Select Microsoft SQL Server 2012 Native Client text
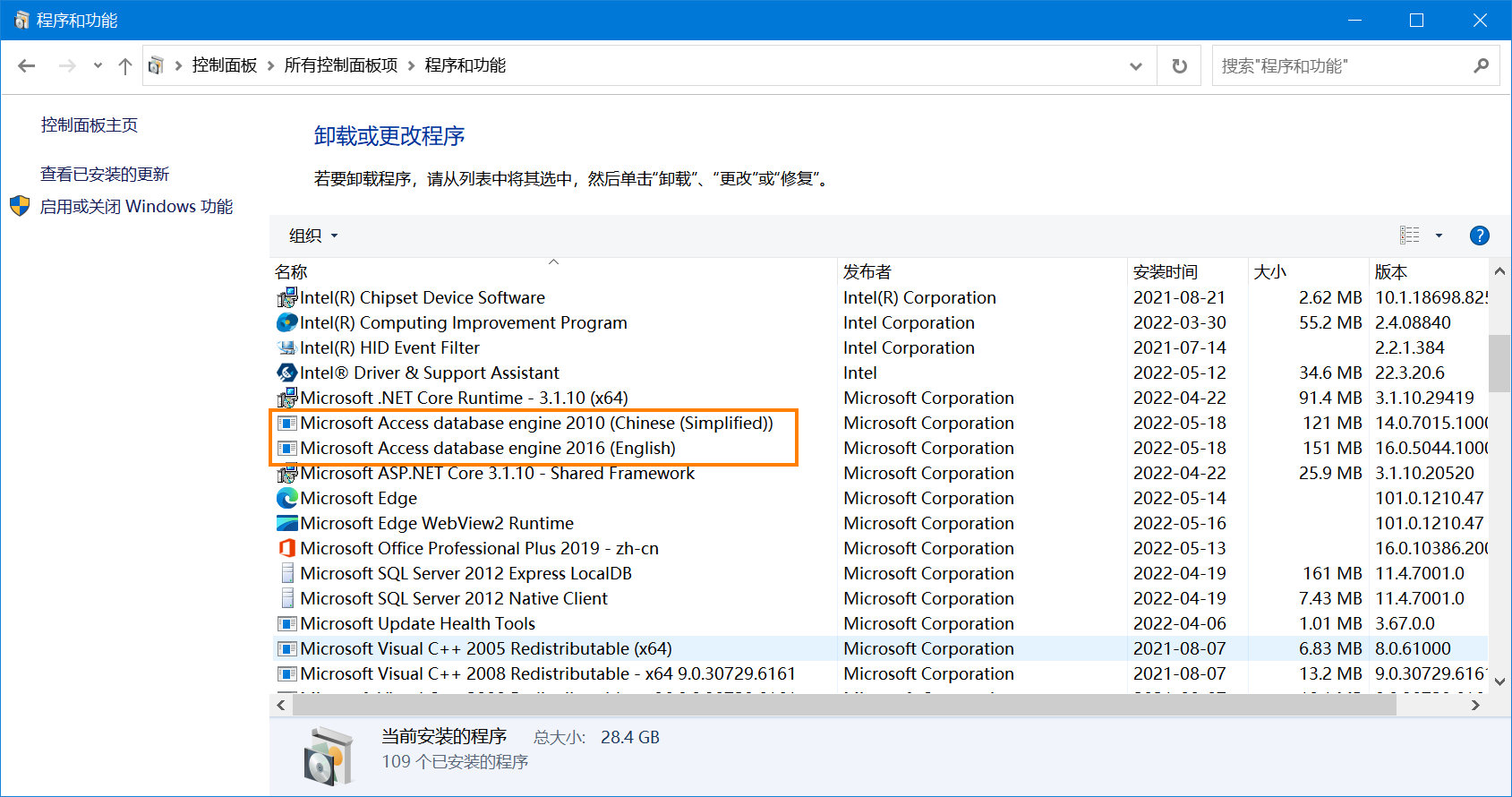This screenshot has width=1512, height=797. 454,598
